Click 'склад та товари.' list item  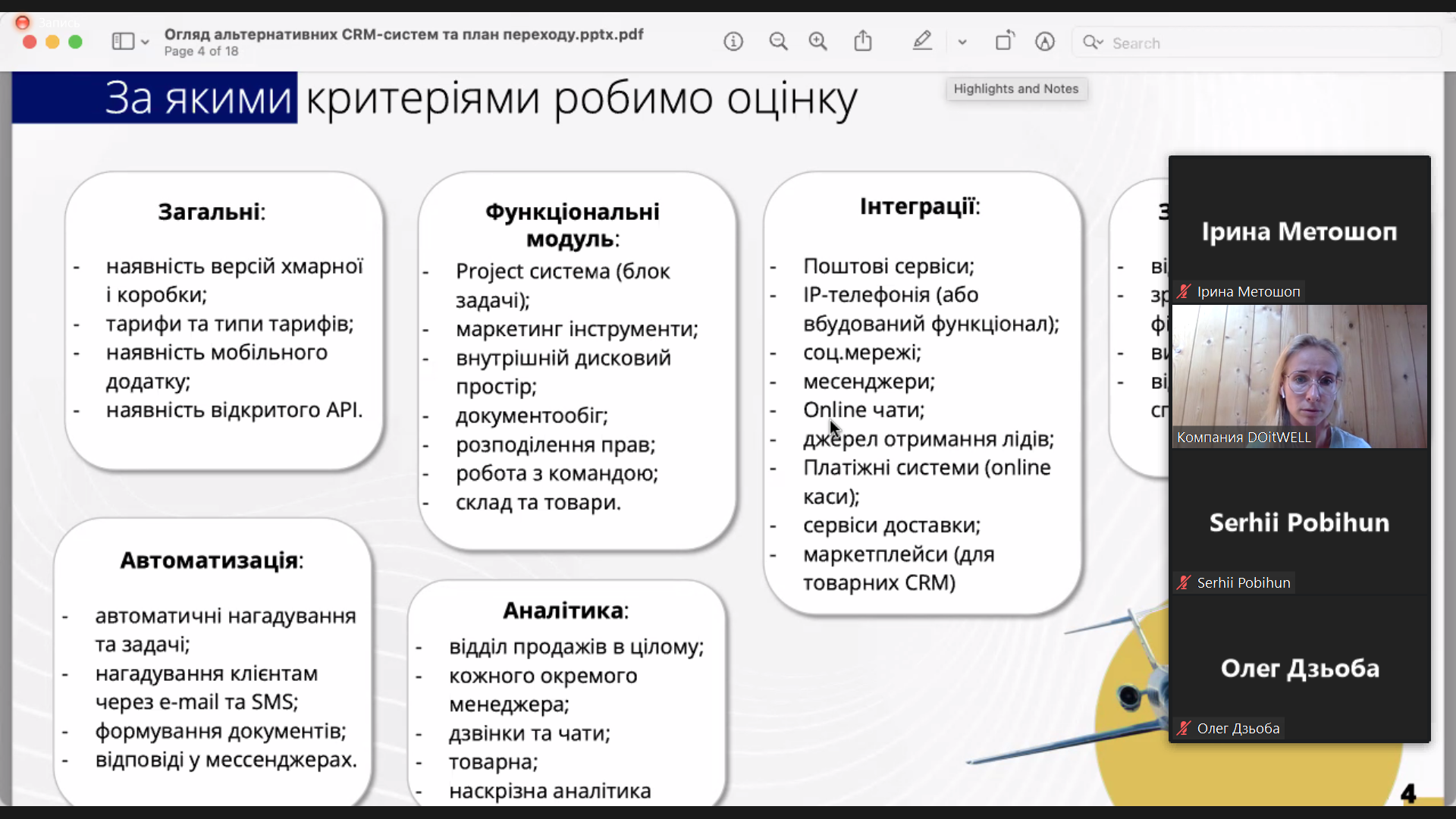[x=538, y=502]
